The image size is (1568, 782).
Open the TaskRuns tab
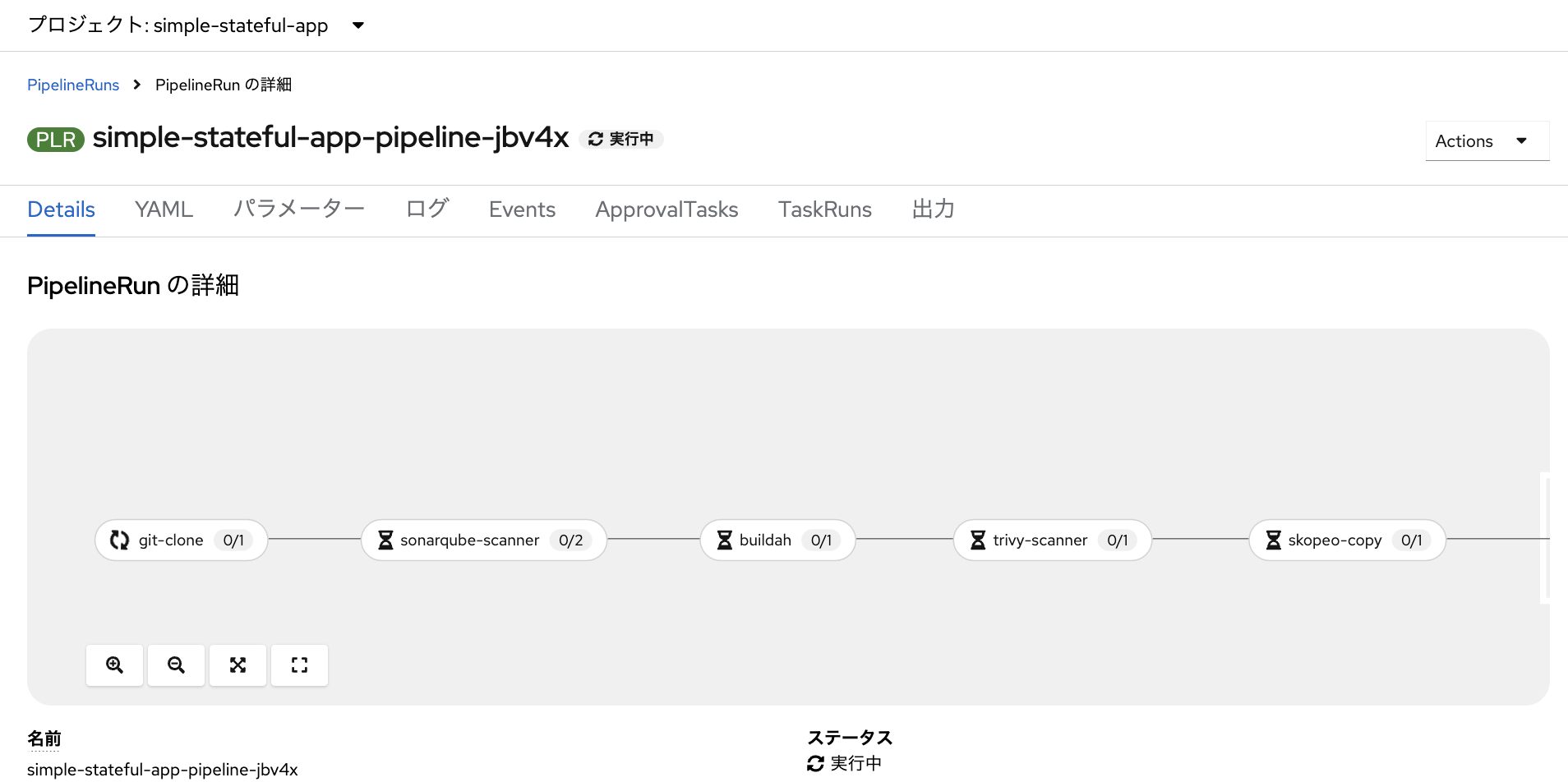click(x=825, y=209)
